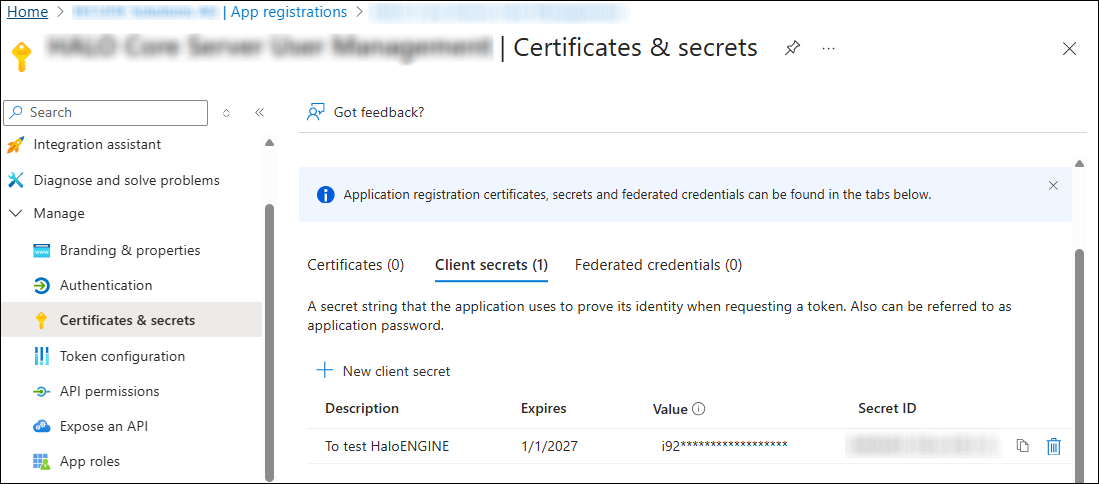This screenshot has height=484, width=1099.
Task: Click the large key icon in header
Action: pos(22,55)
